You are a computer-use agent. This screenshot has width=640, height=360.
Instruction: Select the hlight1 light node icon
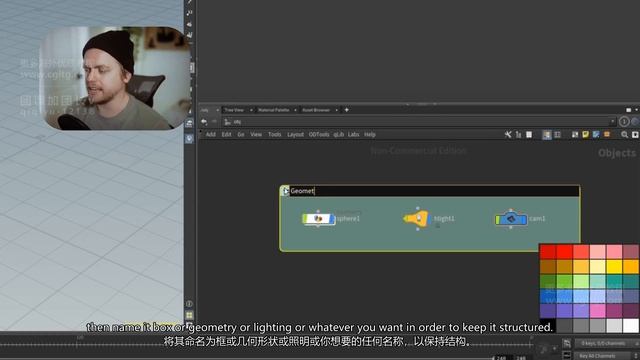point(416,219)
